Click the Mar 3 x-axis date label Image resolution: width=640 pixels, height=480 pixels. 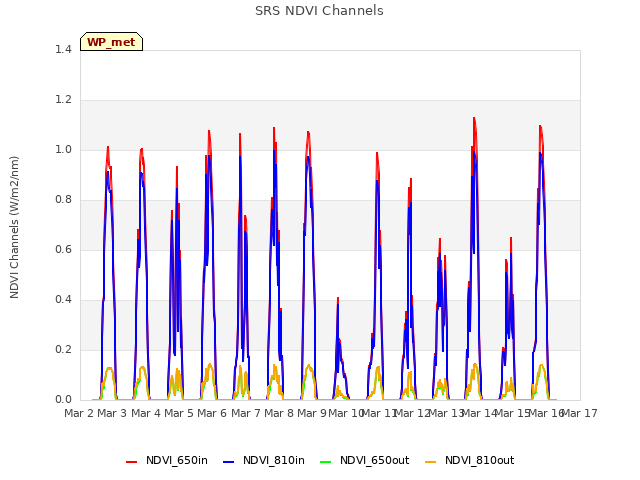(x=112, y=413)
